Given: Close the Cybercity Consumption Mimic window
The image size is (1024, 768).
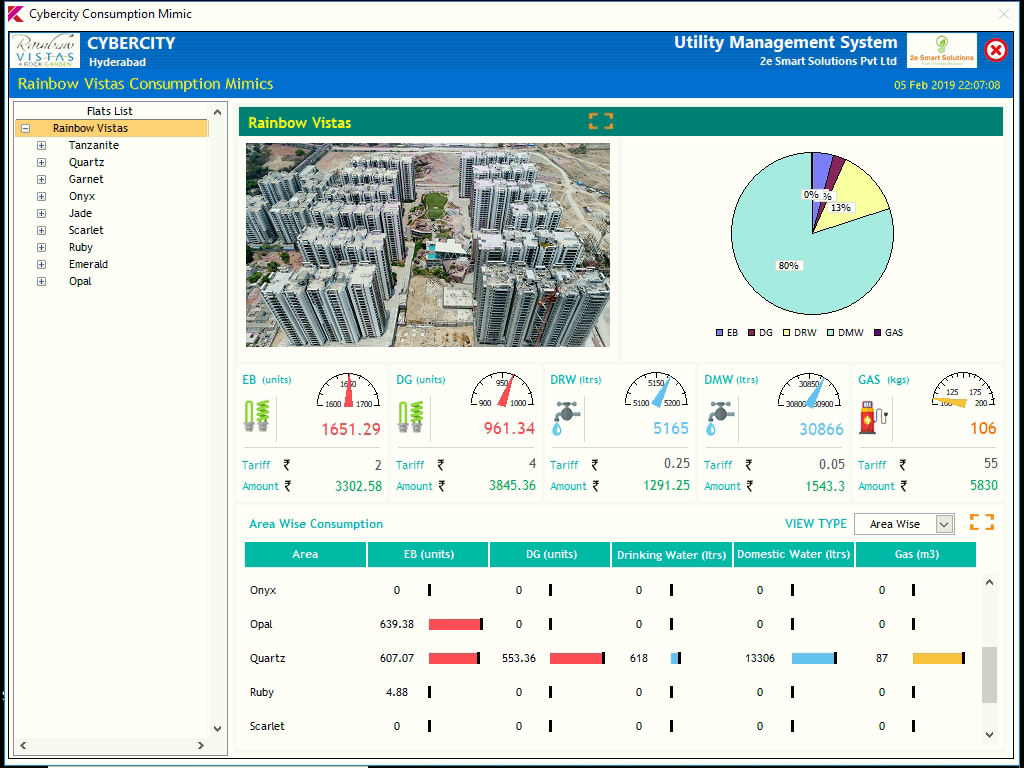Looking at the screenshot, I should point(1004,14).
